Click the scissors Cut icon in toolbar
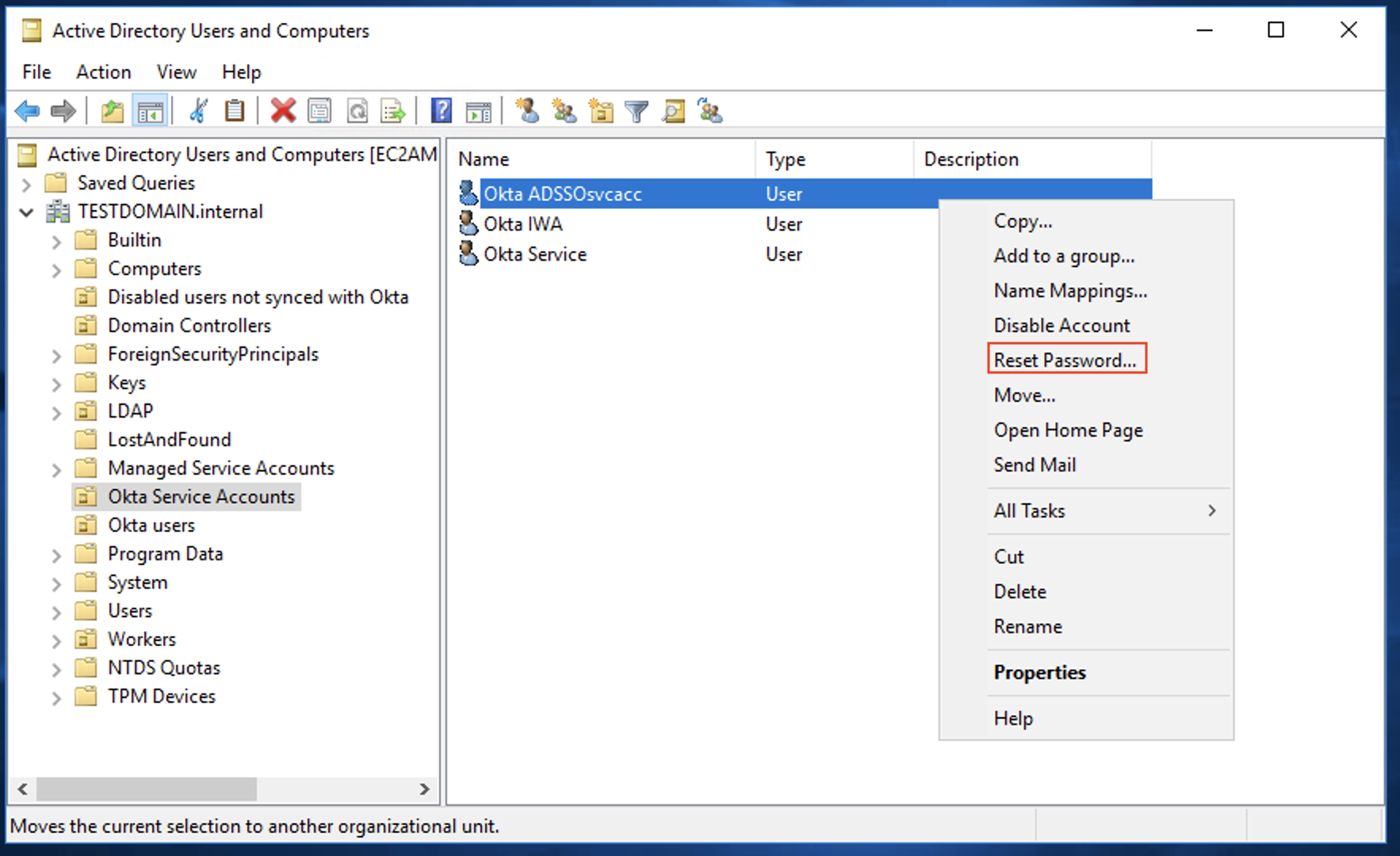 click(198, 111)
